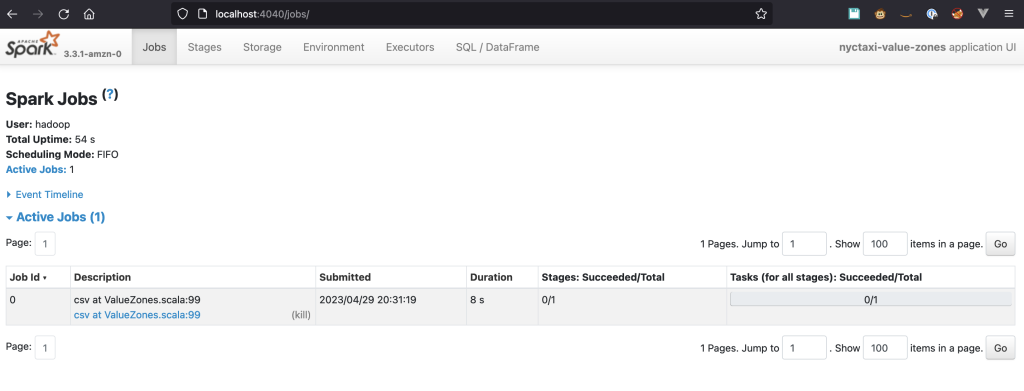Open the monkey face extension icon
The height and width of the screenshot is (391, 1024).
click(880, 14)
